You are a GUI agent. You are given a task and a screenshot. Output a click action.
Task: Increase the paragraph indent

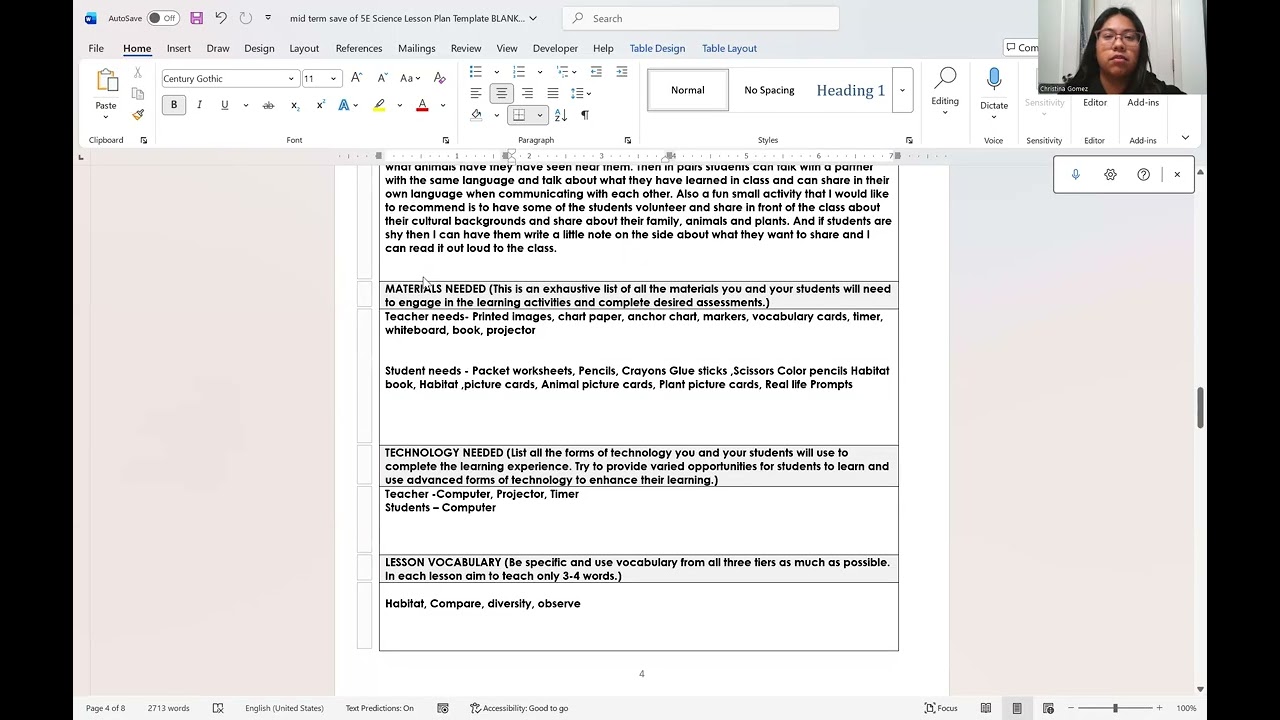621,72
